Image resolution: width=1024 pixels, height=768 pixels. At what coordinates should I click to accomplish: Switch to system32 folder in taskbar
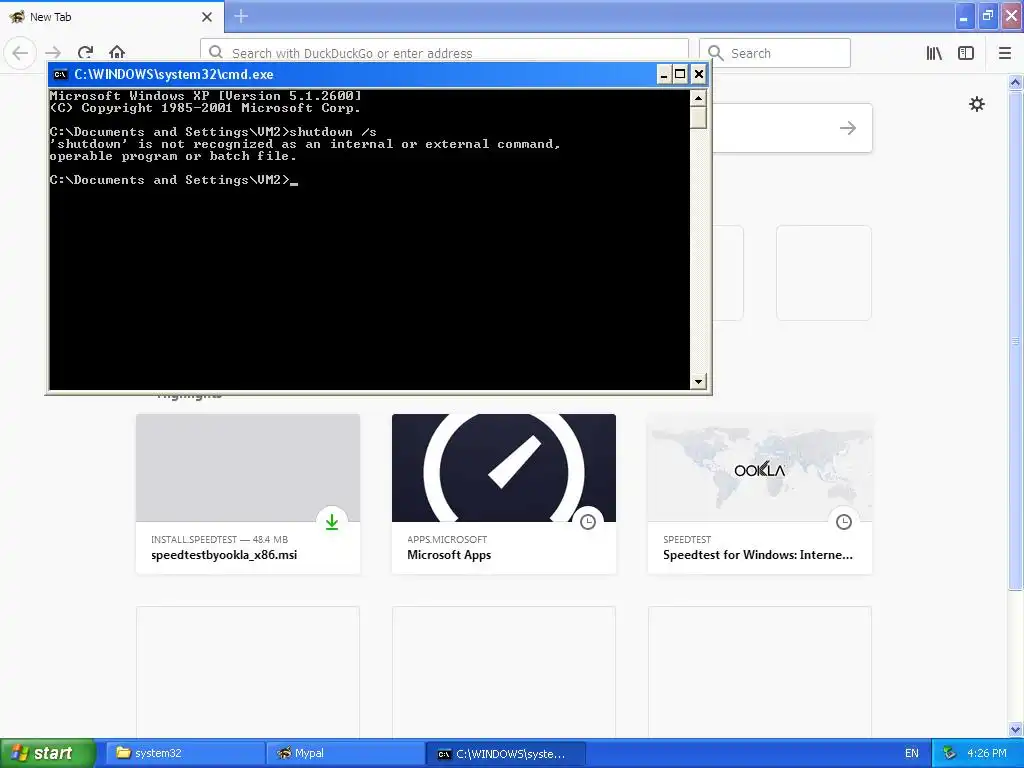(x=185, y=753)
